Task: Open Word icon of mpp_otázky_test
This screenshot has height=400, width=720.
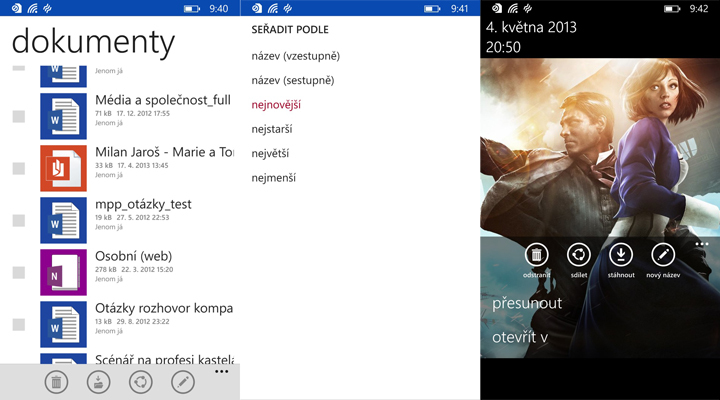Action: click(63, 220)
